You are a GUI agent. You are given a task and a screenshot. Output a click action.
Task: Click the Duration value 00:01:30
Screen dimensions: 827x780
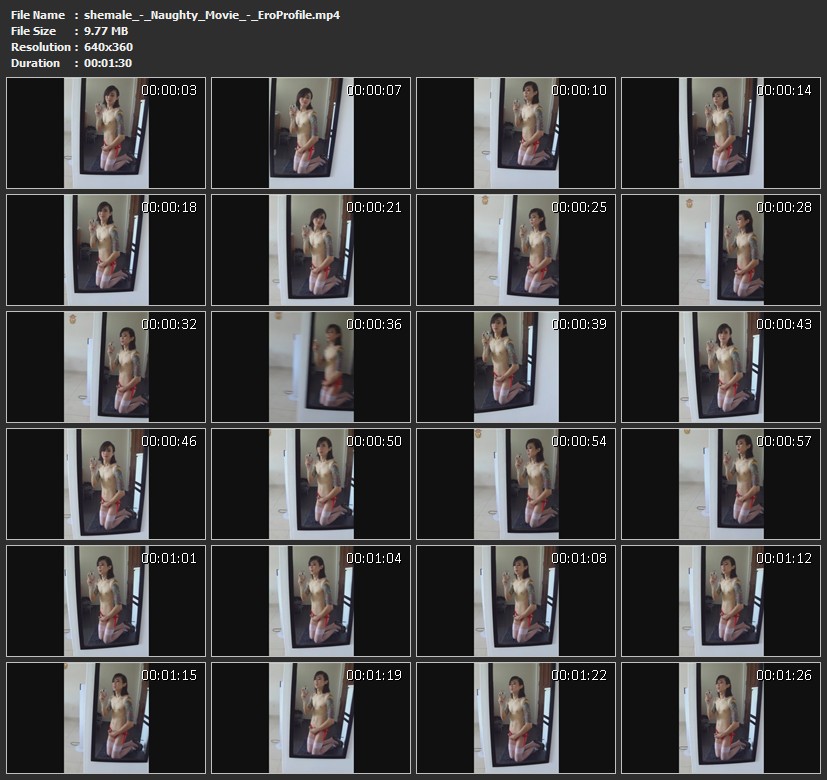coord(108,63)
